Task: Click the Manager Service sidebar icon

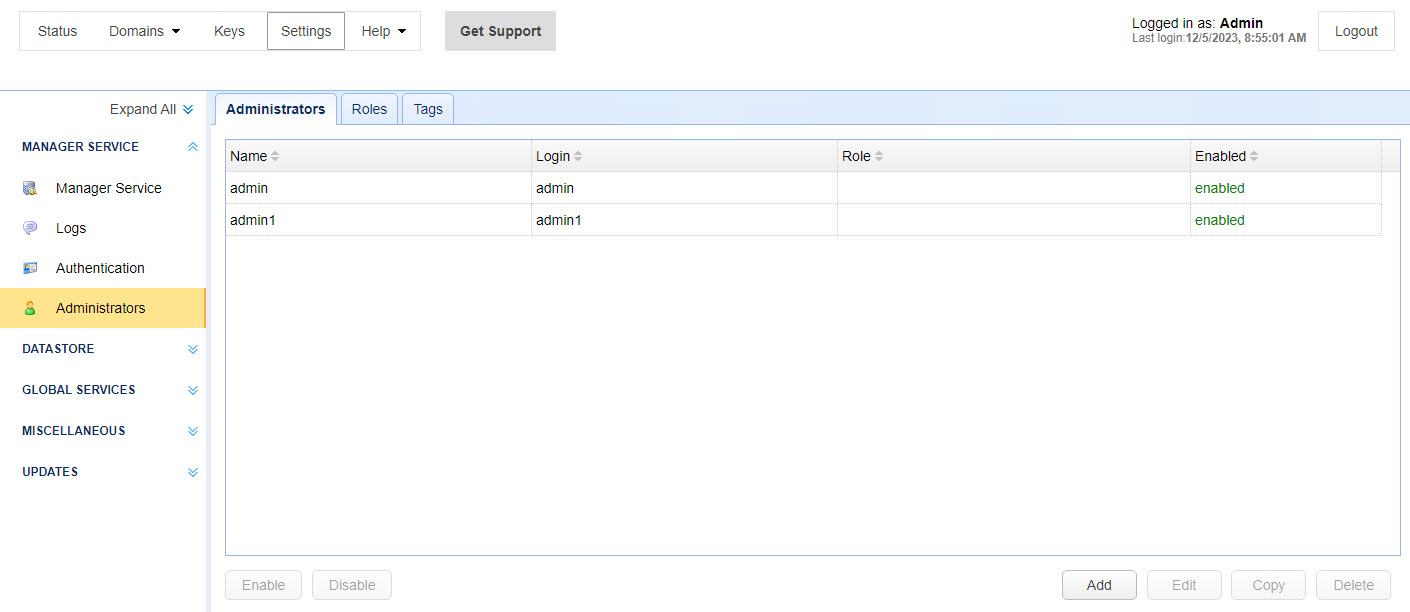Action: (x=30, y=188)
